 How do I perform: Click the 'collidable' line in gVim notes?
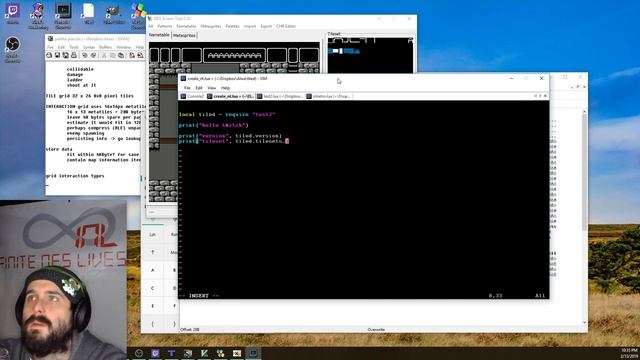80,69
